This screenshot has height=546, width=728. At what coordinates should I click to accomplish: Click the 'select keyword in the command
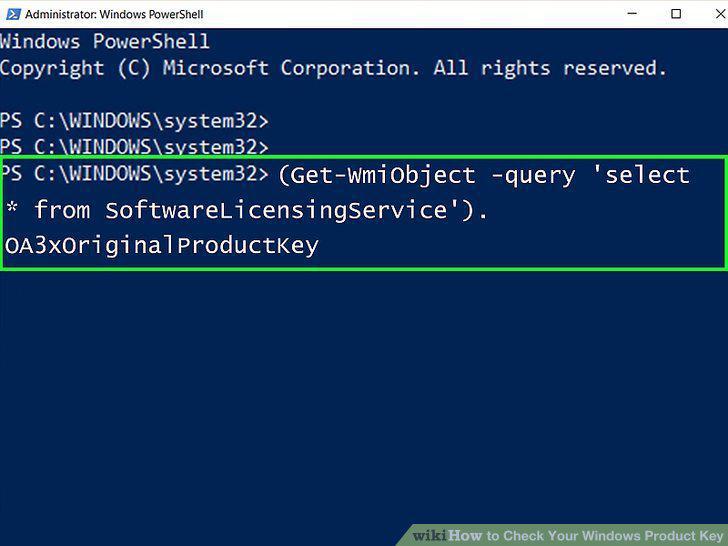(x=641, y=175)
